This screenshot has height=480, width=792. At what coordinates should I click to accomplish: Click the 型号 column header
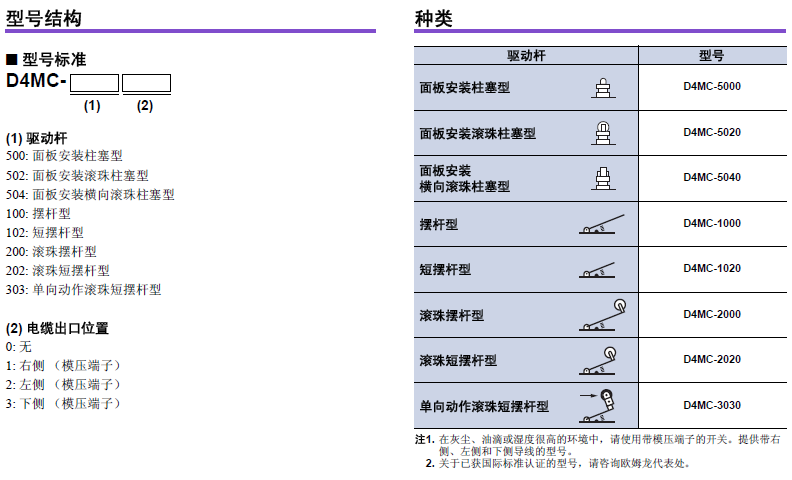[x=712, y=56]
